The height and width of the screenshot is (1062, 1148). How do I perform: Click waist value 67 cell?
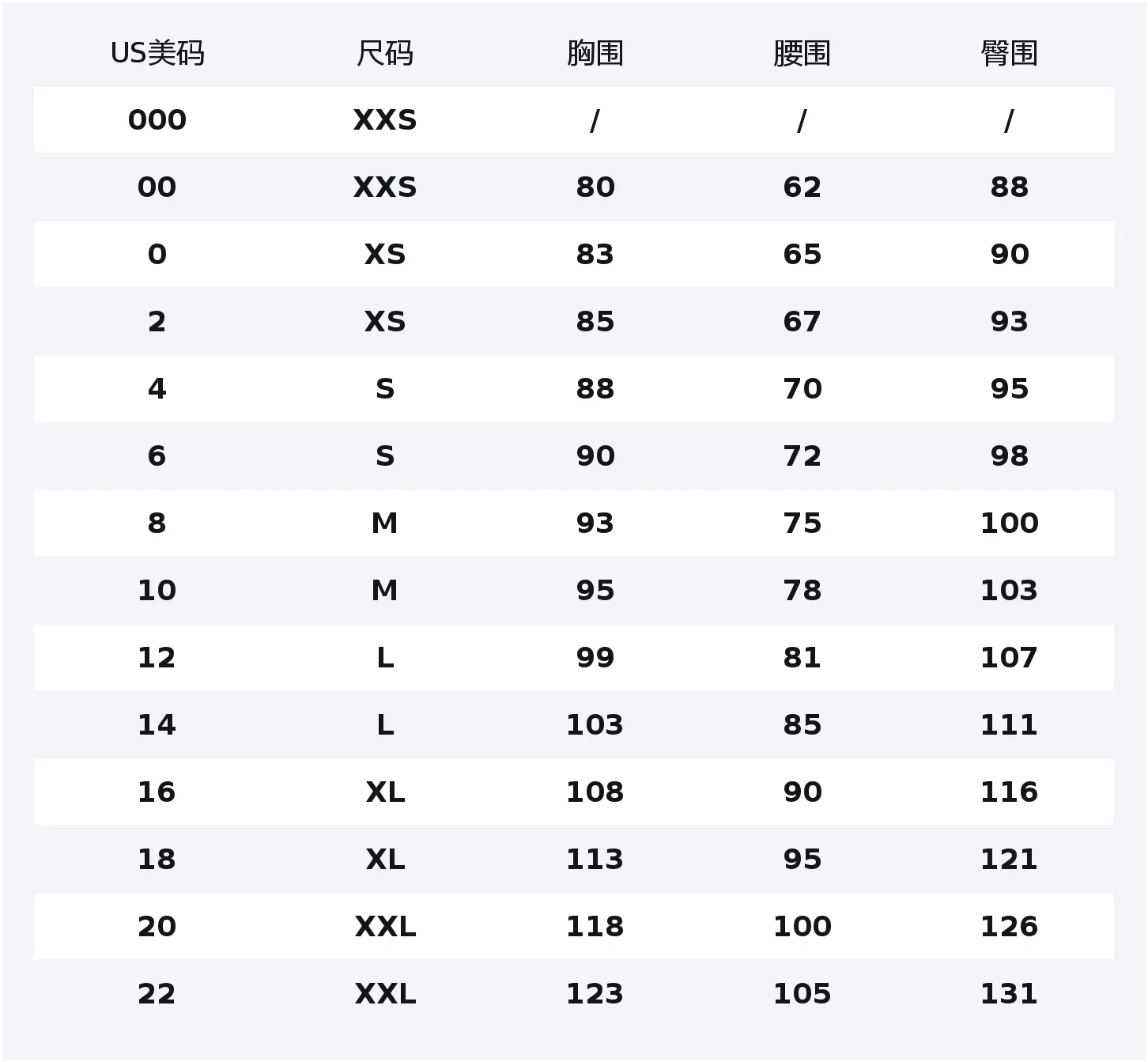(x=802, y=322)
